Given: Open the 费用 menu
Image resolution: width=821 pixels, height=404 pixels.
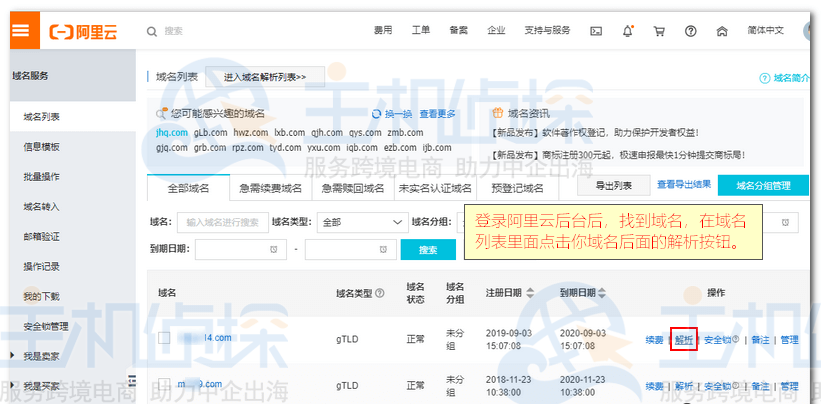Looking at the screenshot, I should pyautogui.click(x=383, y=30).
